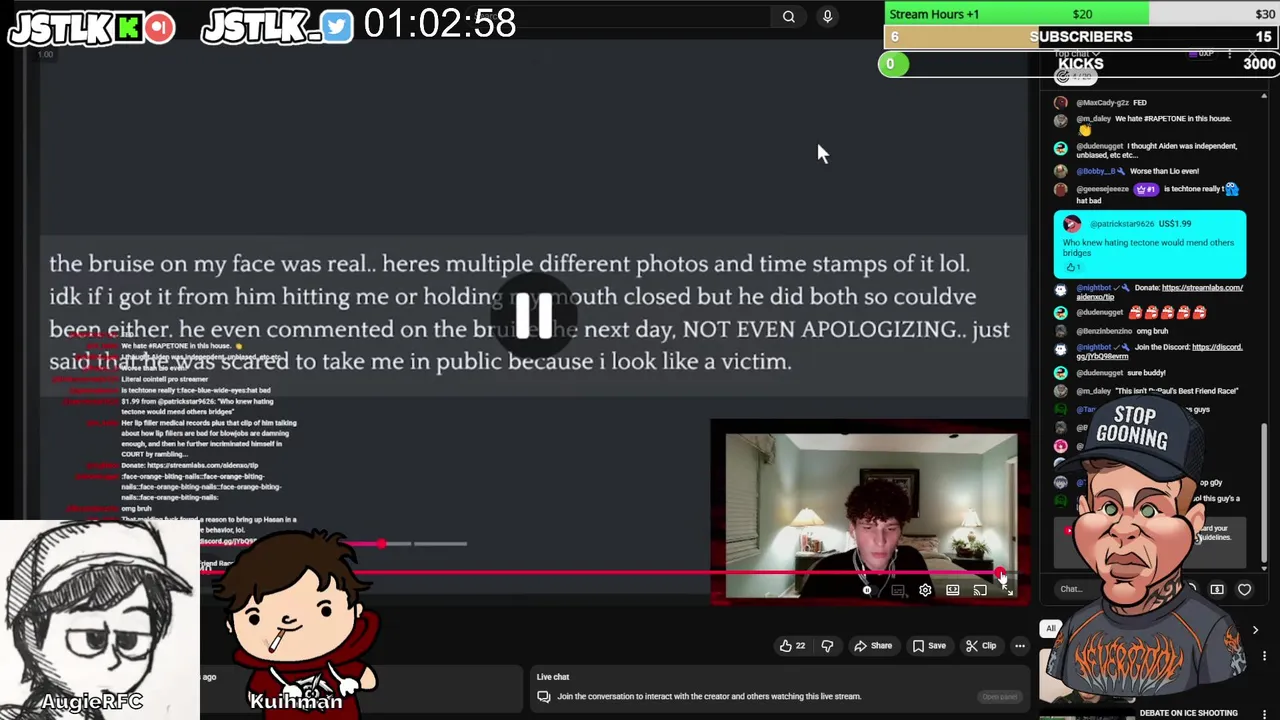Open the picture-in-picture webcam video thumbnail

871,514
